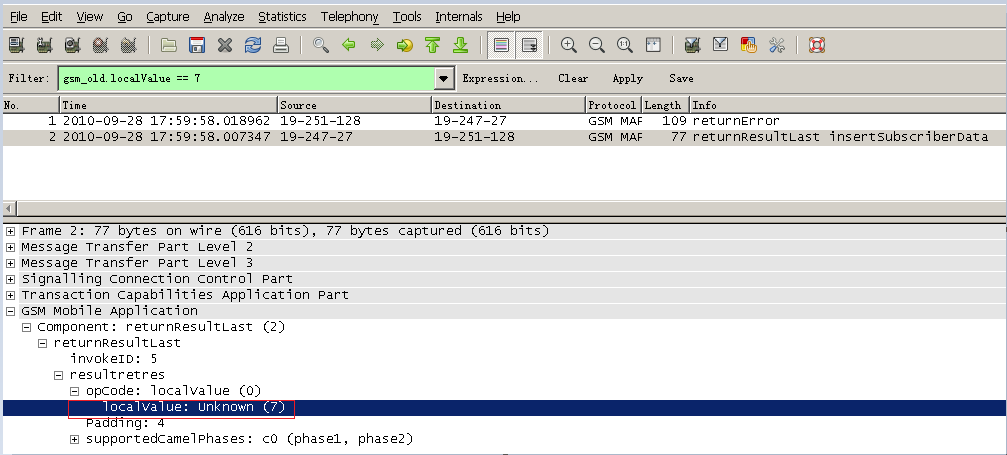Screen dimensions: 1007x455
Task: Open the coloring rules editor
Action: point(748,45)
